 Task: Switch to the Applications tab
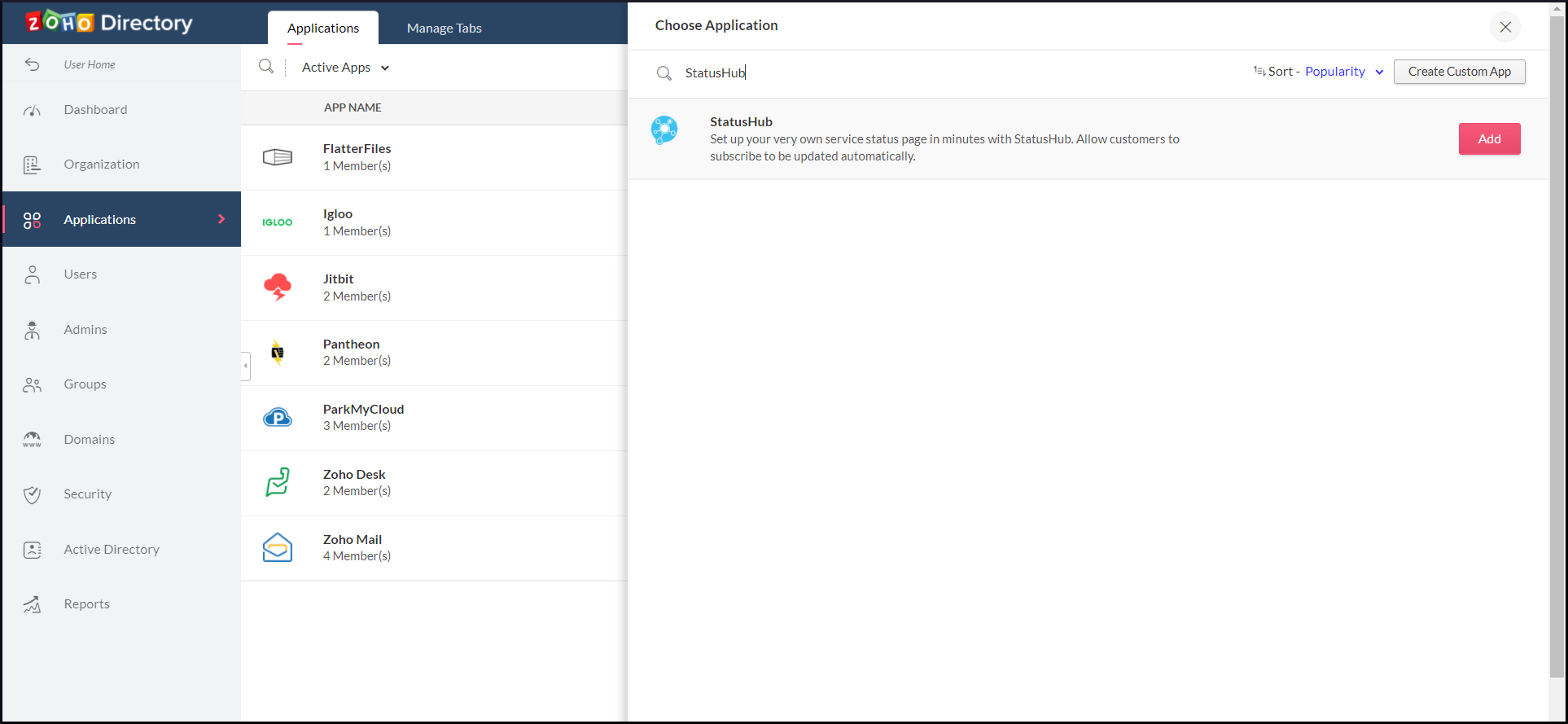coord(323,28)
